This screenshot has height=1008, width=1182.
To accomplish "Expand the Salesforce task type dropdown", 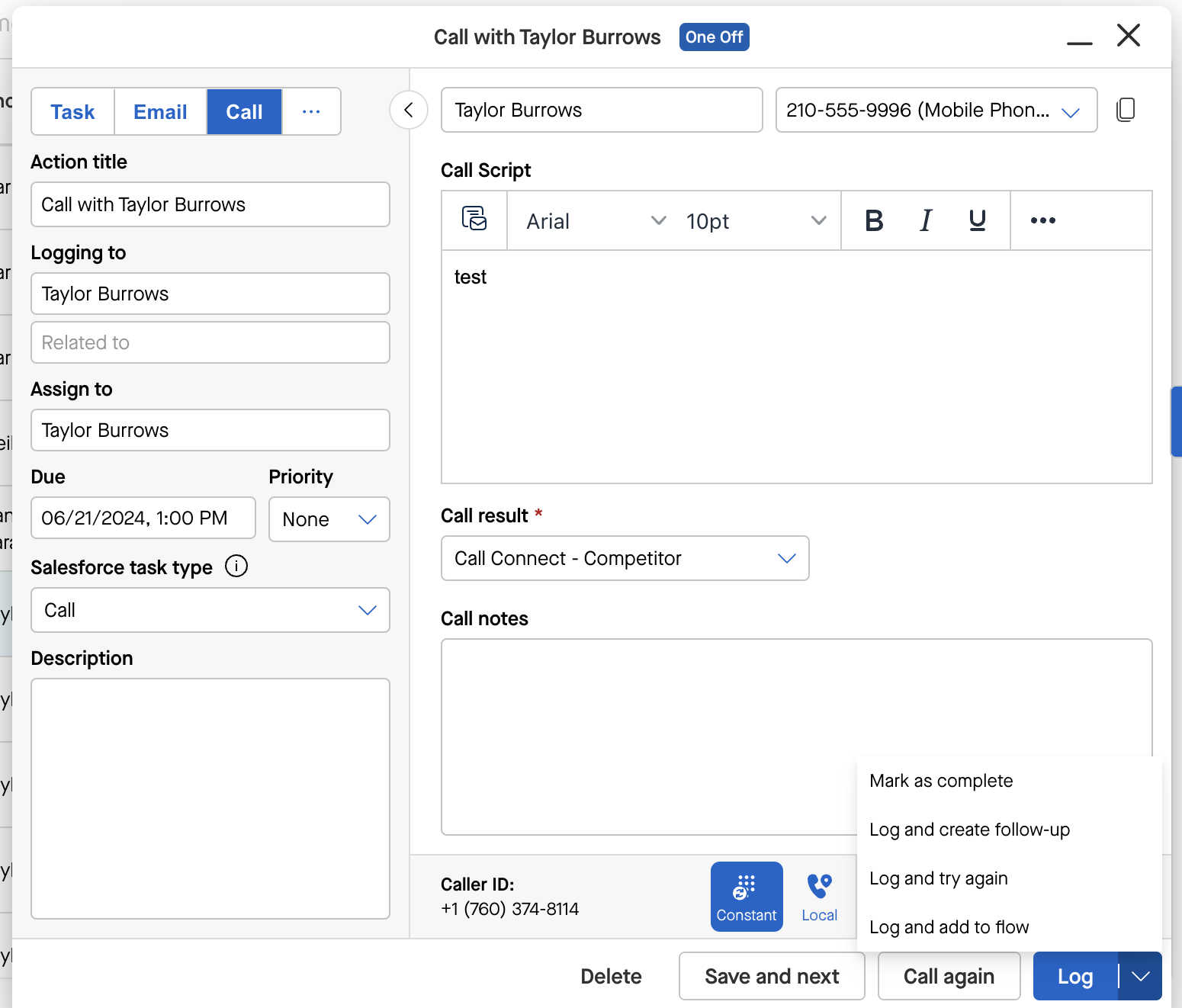I will click(x=210, y=610).
